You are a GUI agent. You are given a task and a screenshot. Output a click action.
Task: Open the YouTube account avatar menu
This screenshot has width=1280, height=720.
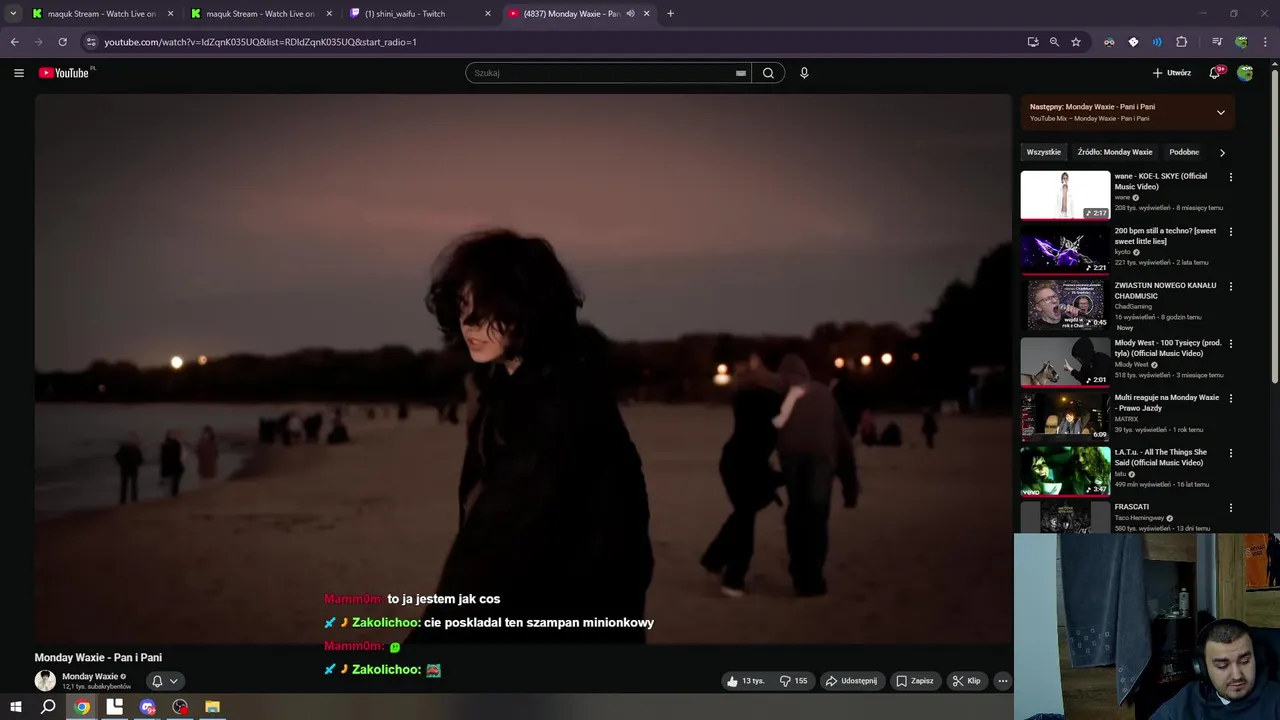pos(1245,73)
